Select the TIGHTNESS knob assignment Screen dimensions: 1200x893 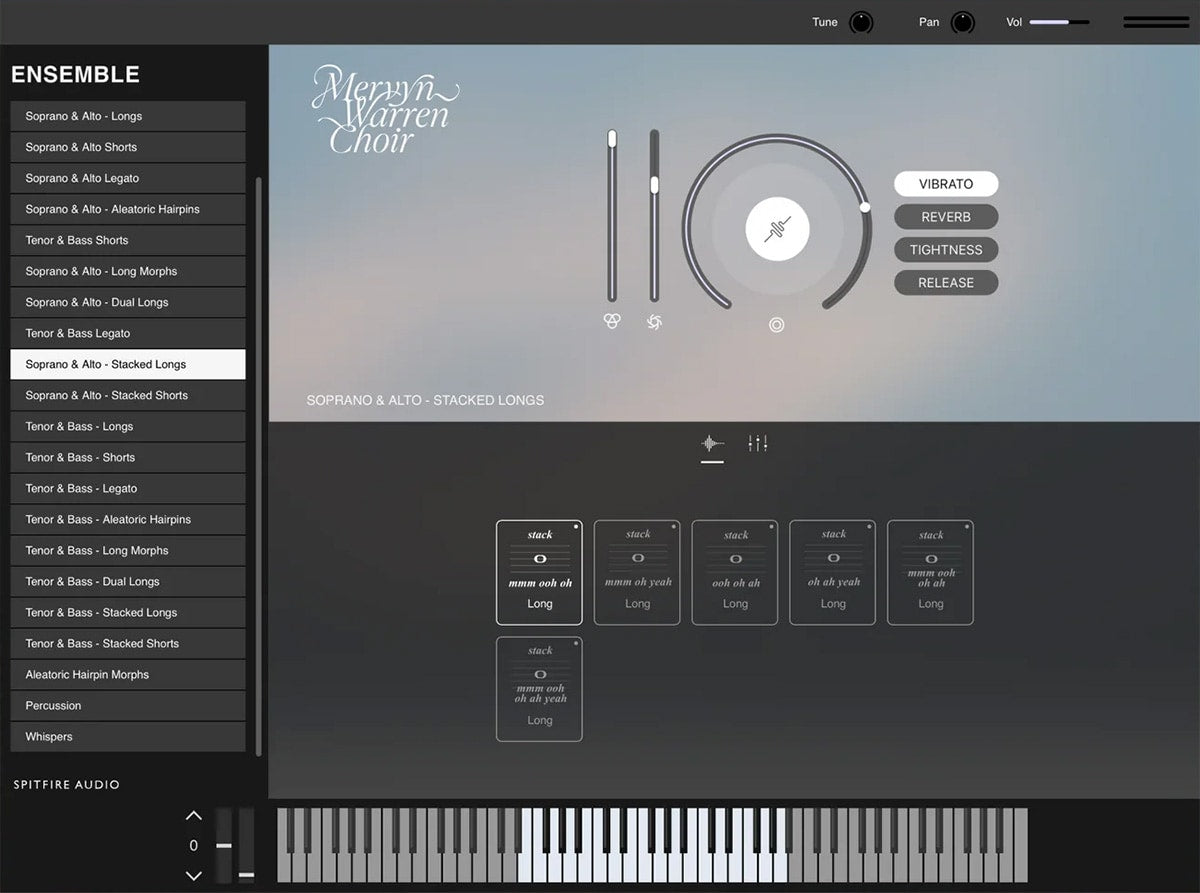[x=945, y=250]
